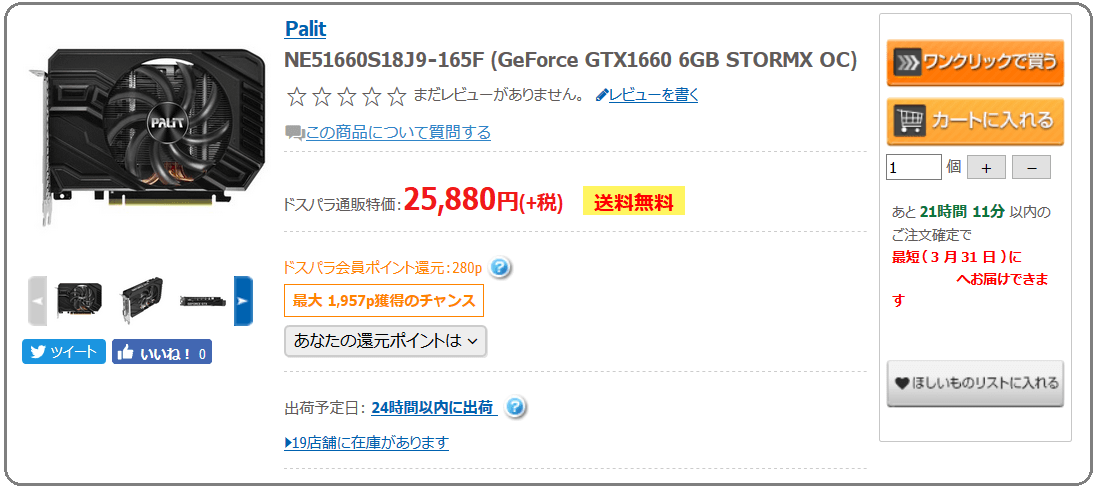Expand the 19店舗に在庫があります stock list
This screenshot has height=492, width=1096.
(366, 442)
